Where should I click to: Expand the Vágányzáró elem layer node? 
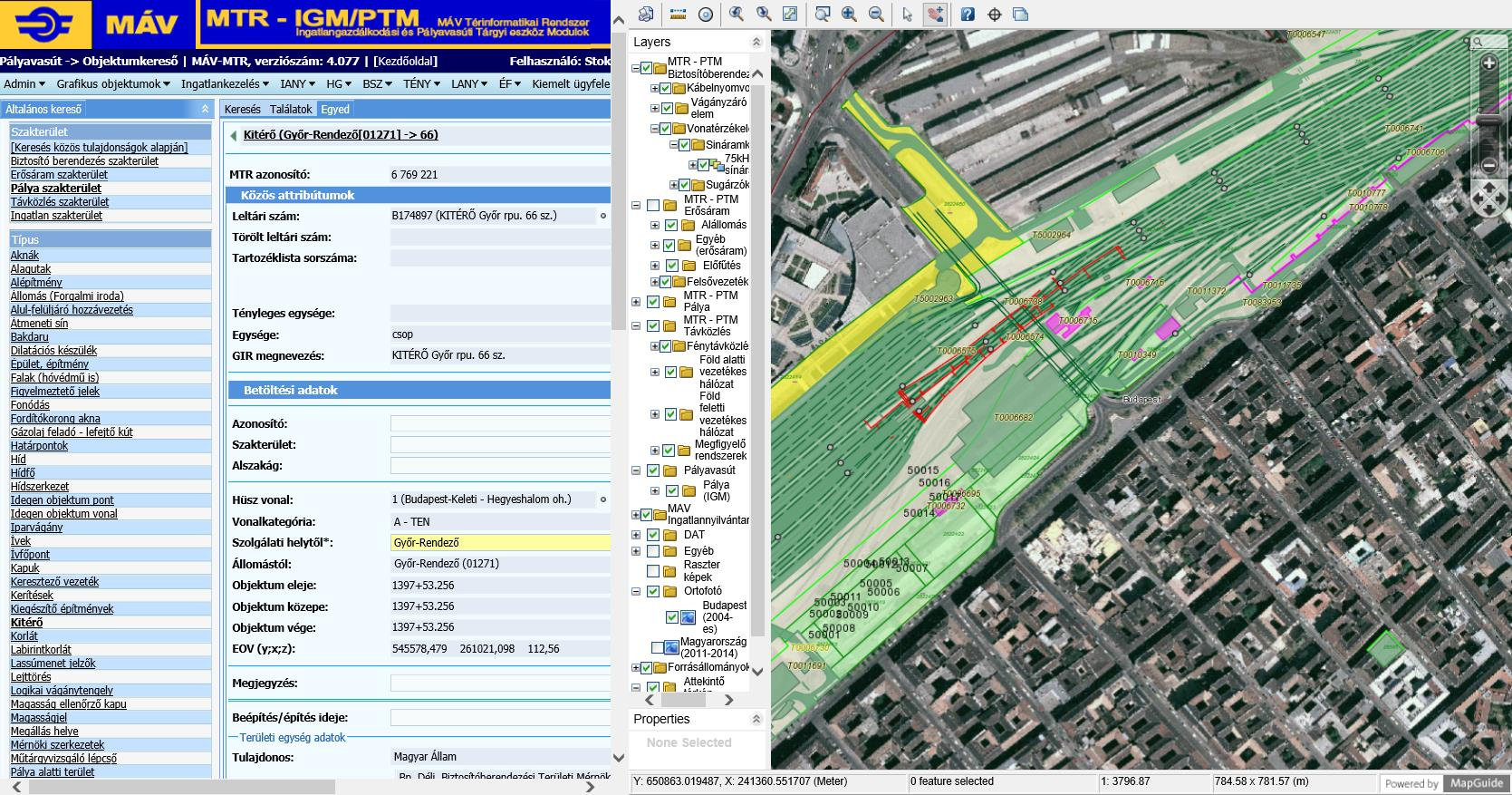(654, 109)
